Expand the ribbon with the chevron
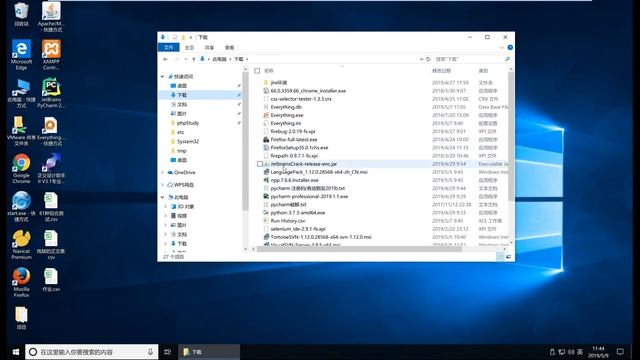 (502, 47)
